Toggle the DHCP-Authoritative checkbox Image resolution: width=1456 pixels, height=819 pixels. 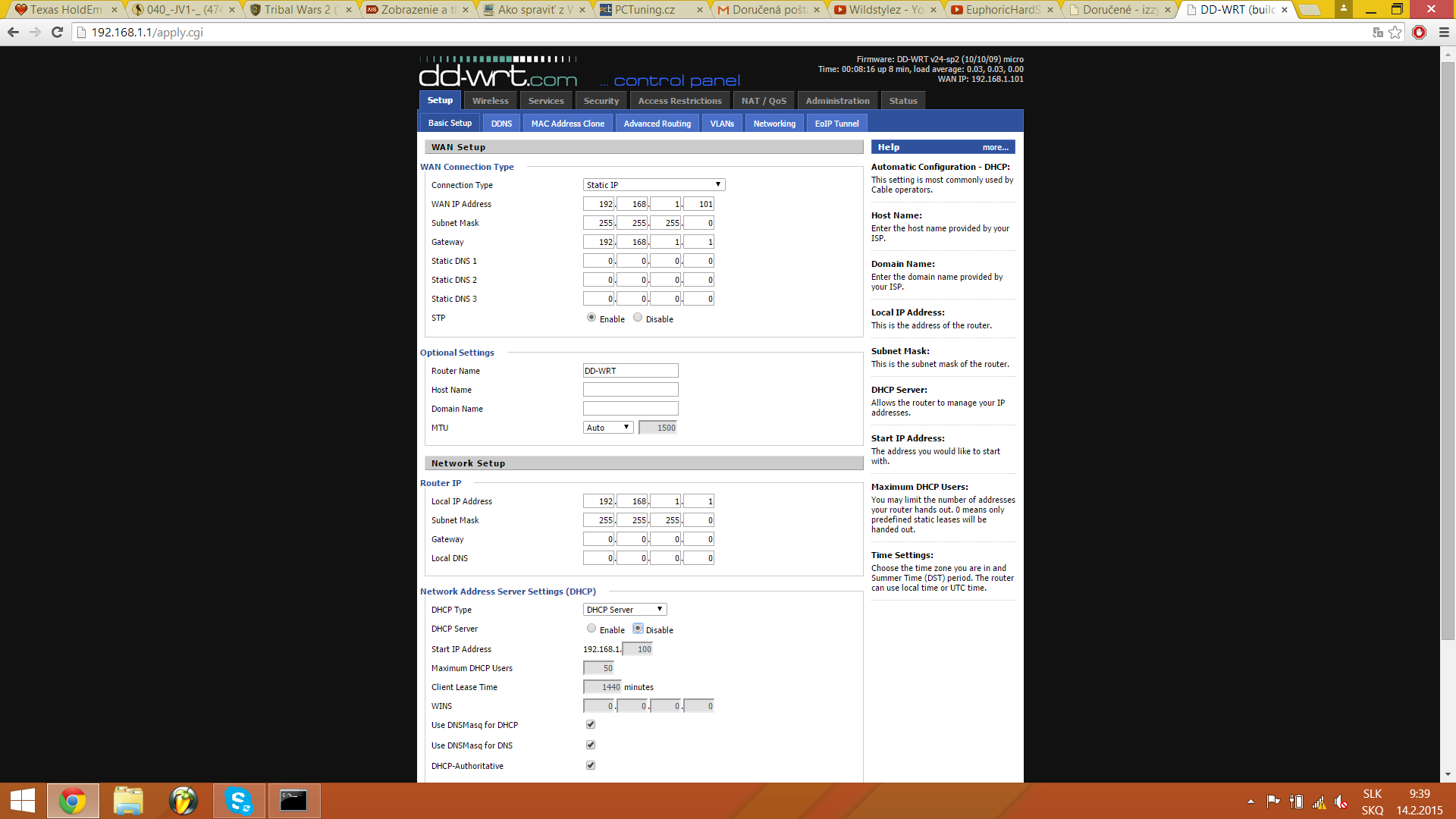[x=591, y=766]
